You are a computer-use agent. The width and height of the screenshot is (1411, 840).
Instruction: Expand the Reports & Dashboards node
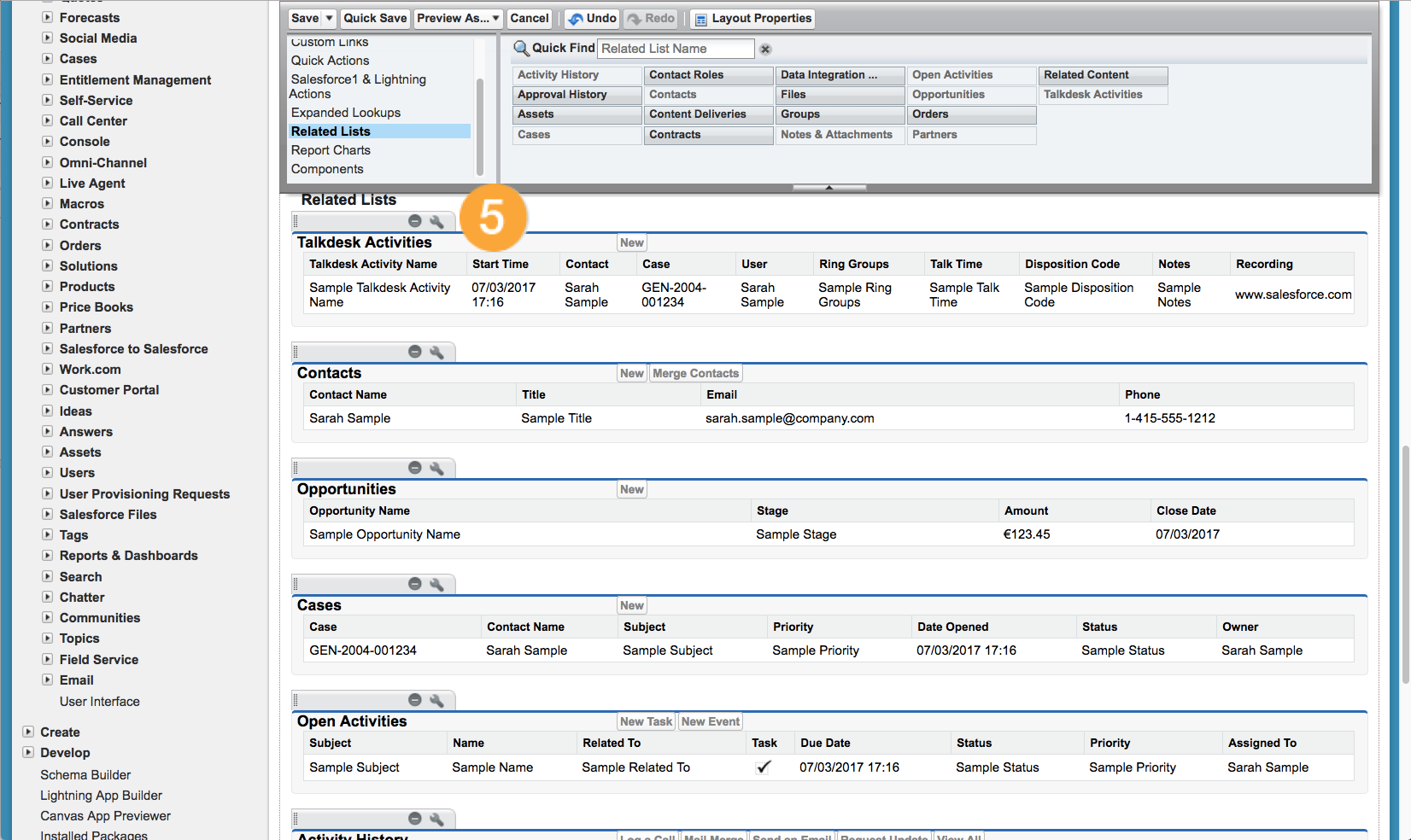click(48, 555)
